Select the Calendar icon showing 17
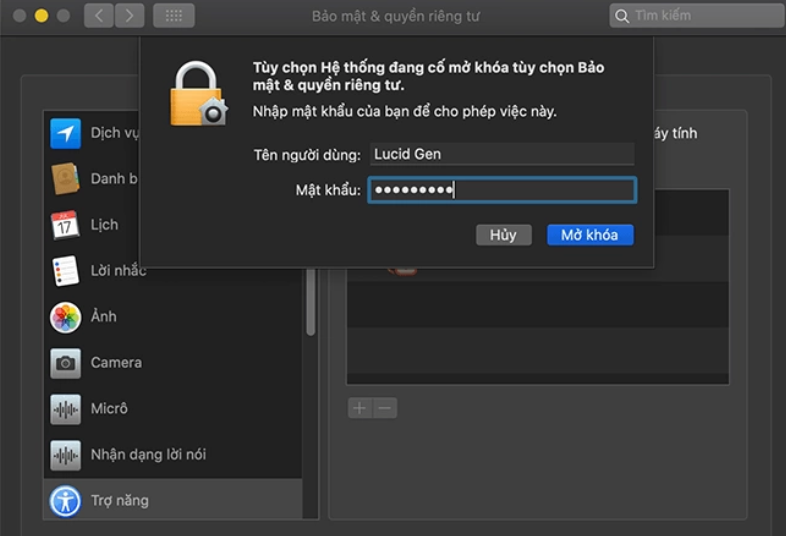 coord(65,225)
